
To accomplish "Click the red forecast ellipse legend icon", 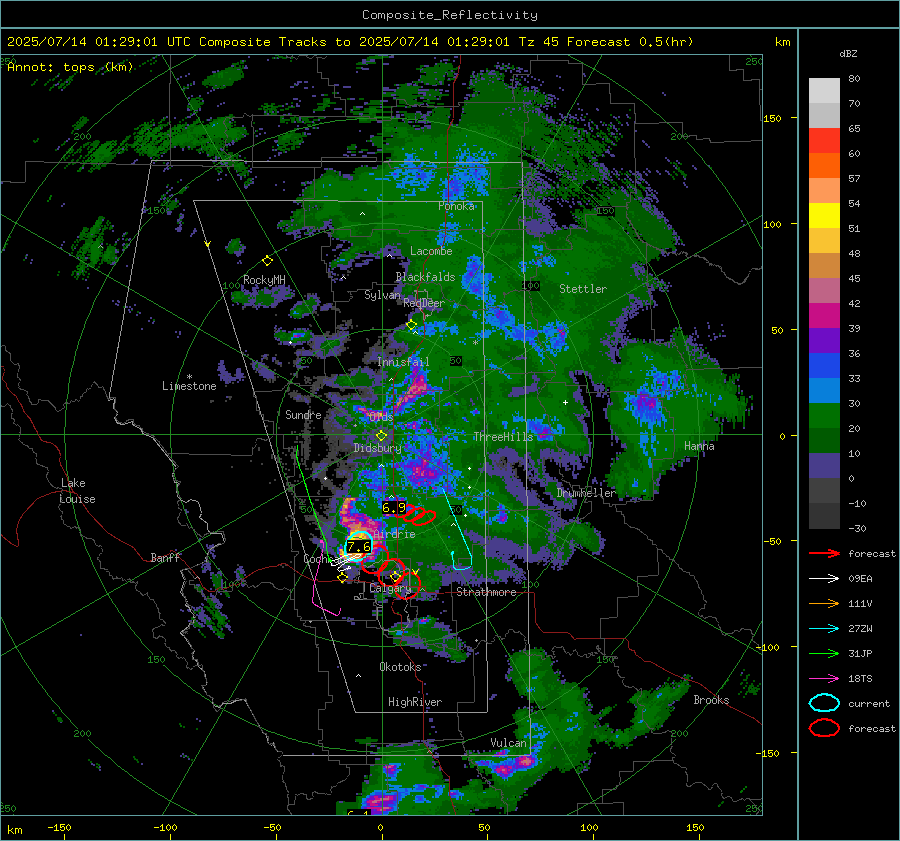I will coord(824,728).
